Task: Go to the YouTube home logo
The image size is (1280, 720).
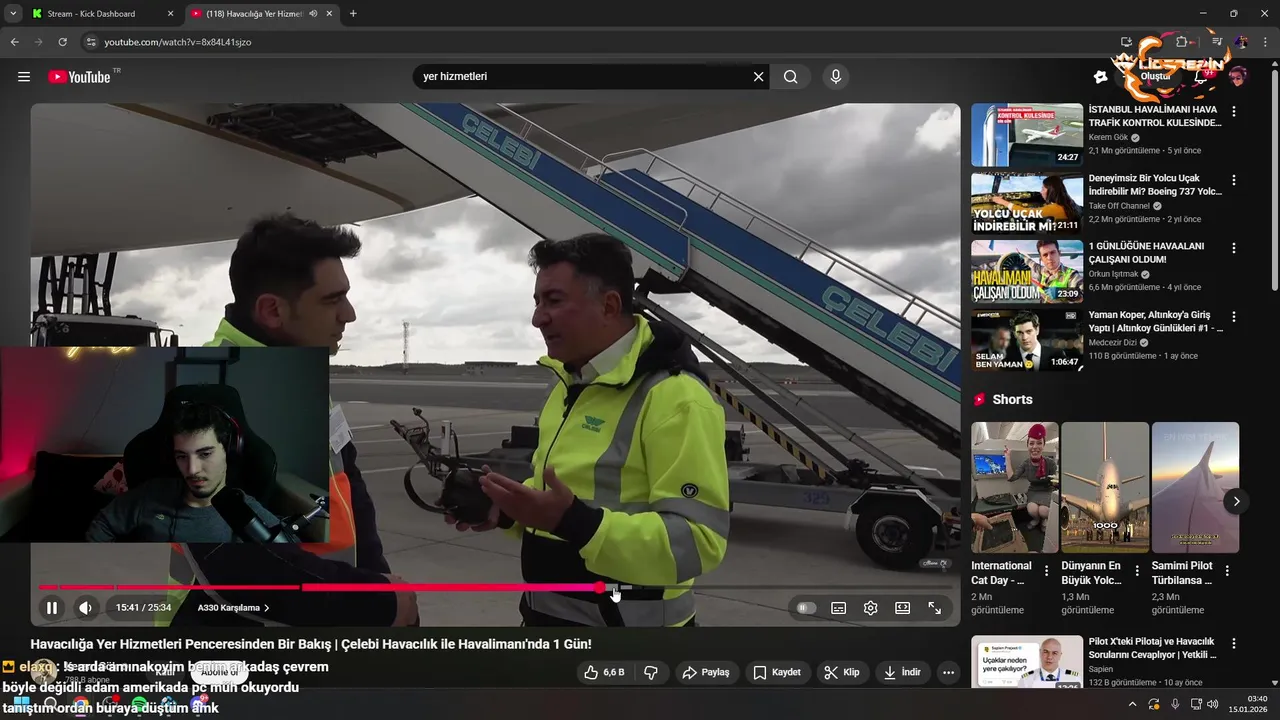Action: tap(80, 77)
